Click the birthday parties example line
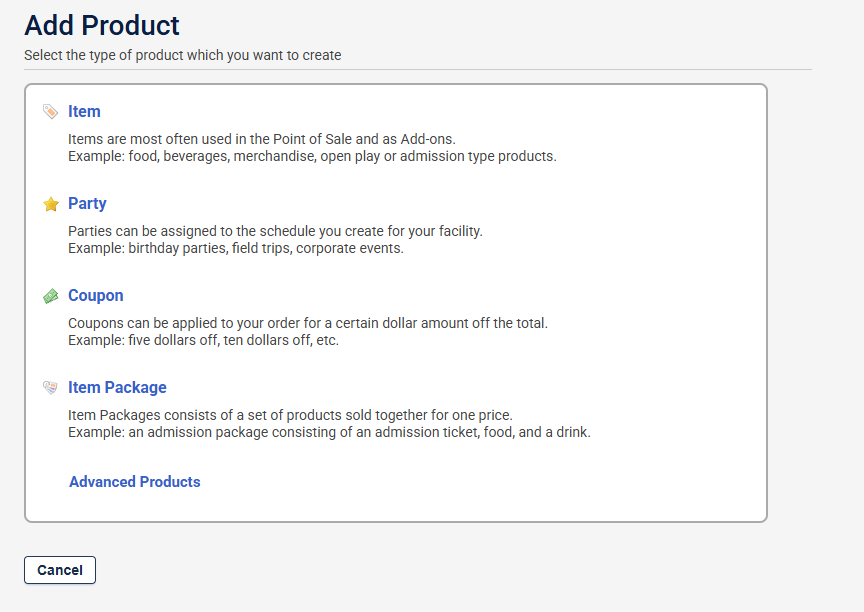The height and width of the screenshot is (612, 864). click(x=236, y=248)
